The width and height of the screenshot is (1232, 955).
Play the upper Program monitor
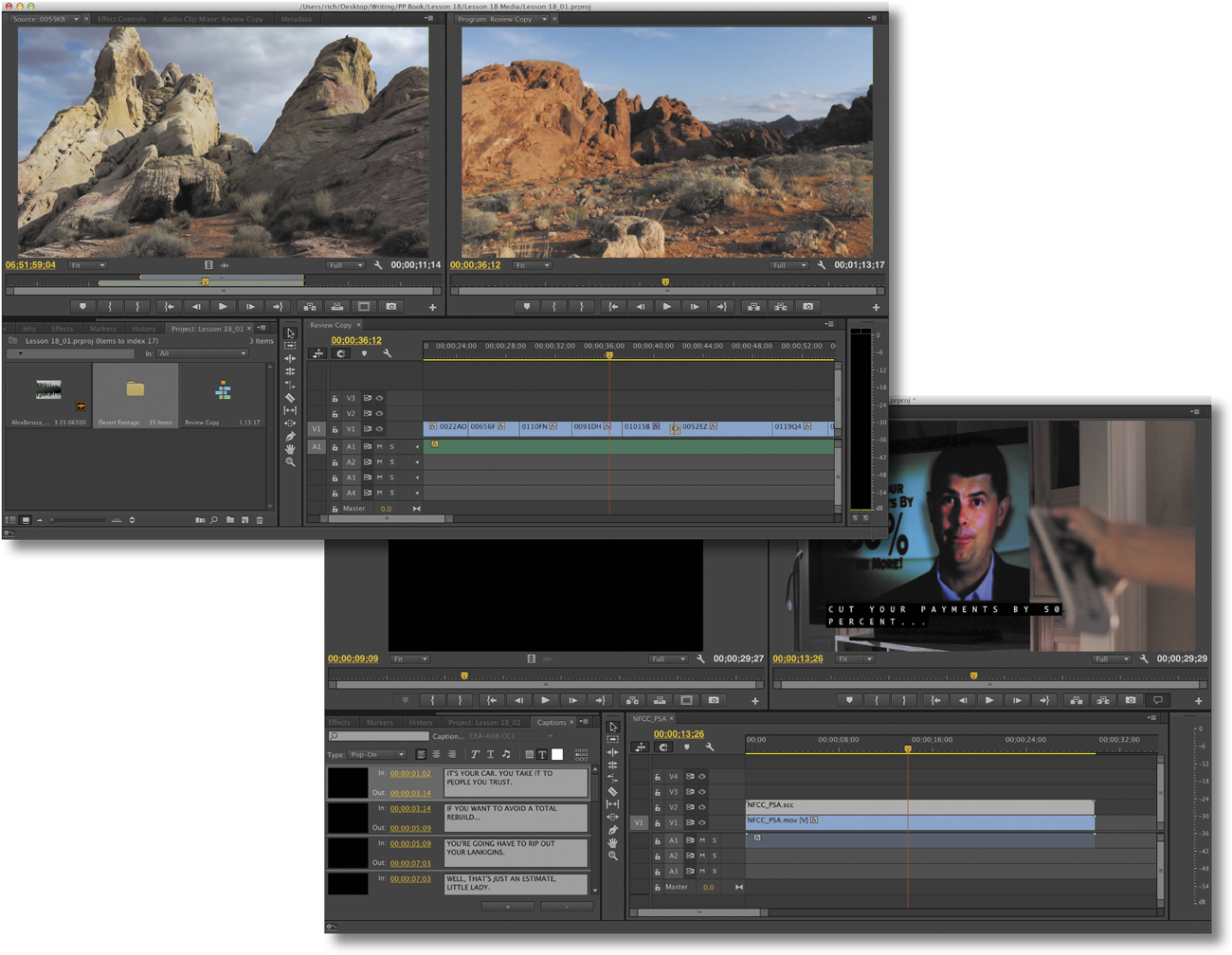point(667,307)
